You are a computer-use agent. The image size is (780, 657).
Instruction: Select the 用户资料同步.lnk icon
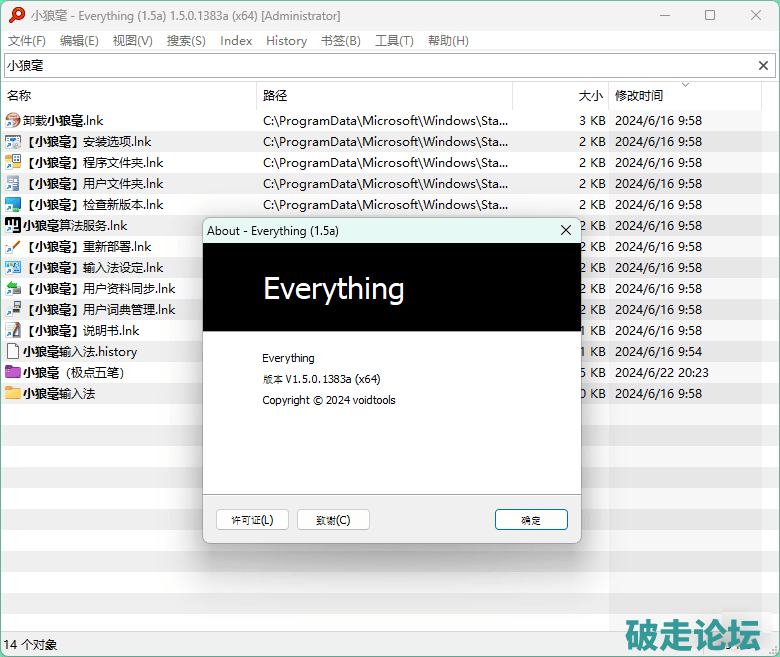coord(13,289)
